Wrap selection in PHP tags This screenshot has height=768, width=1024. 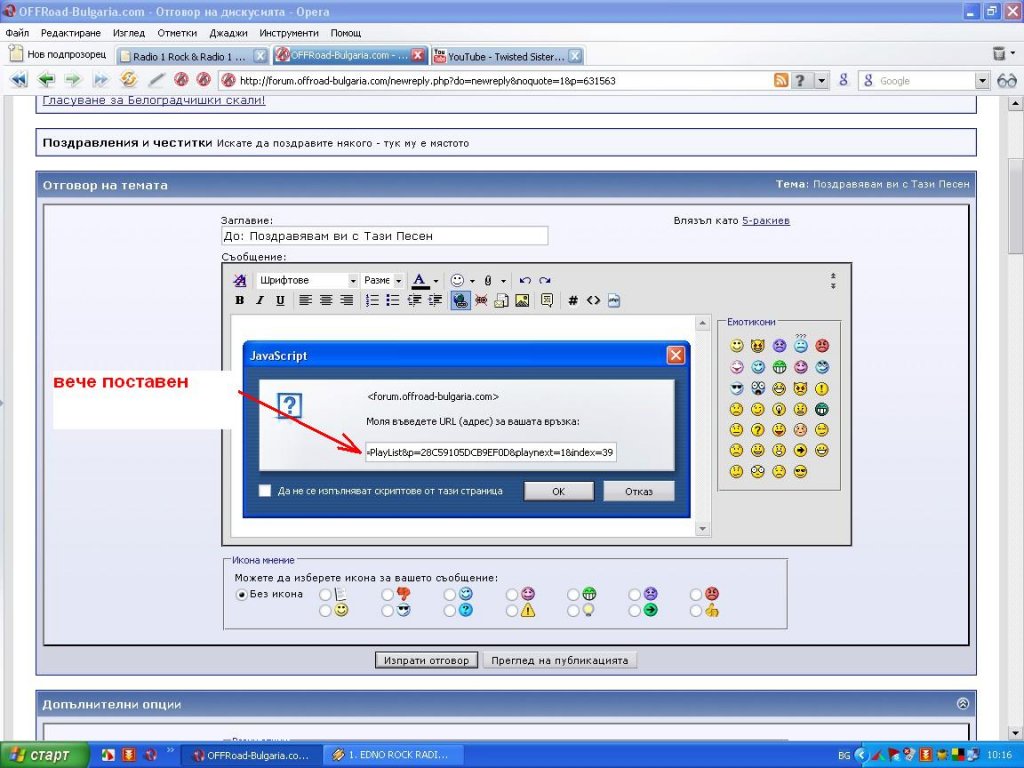click(x=614, y=300)
